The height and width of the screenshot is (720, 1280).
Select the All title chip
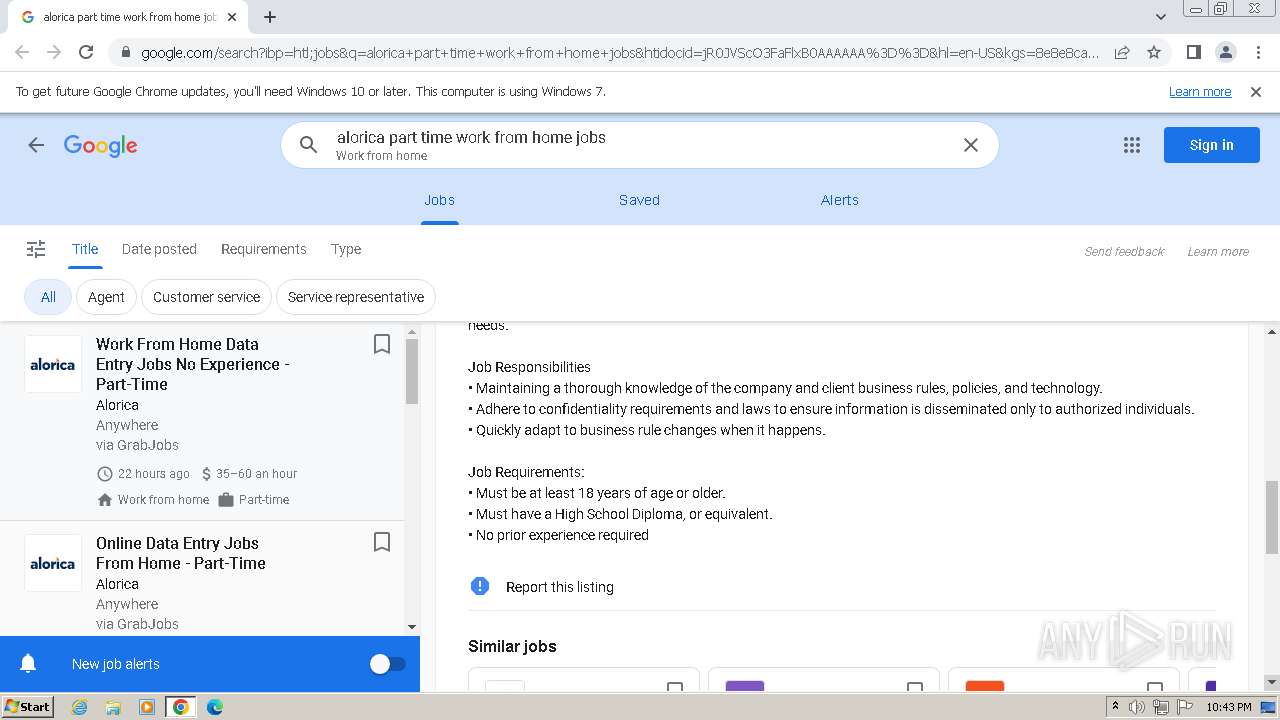48,297
